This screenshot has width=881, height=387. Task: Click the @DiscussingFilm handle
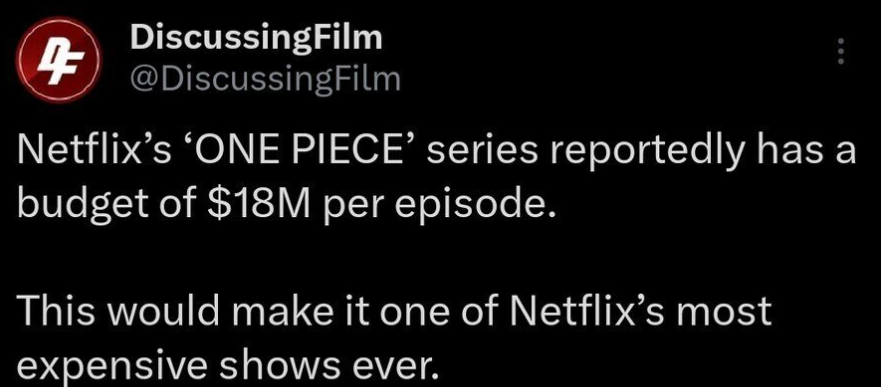(x=265, y=80)
